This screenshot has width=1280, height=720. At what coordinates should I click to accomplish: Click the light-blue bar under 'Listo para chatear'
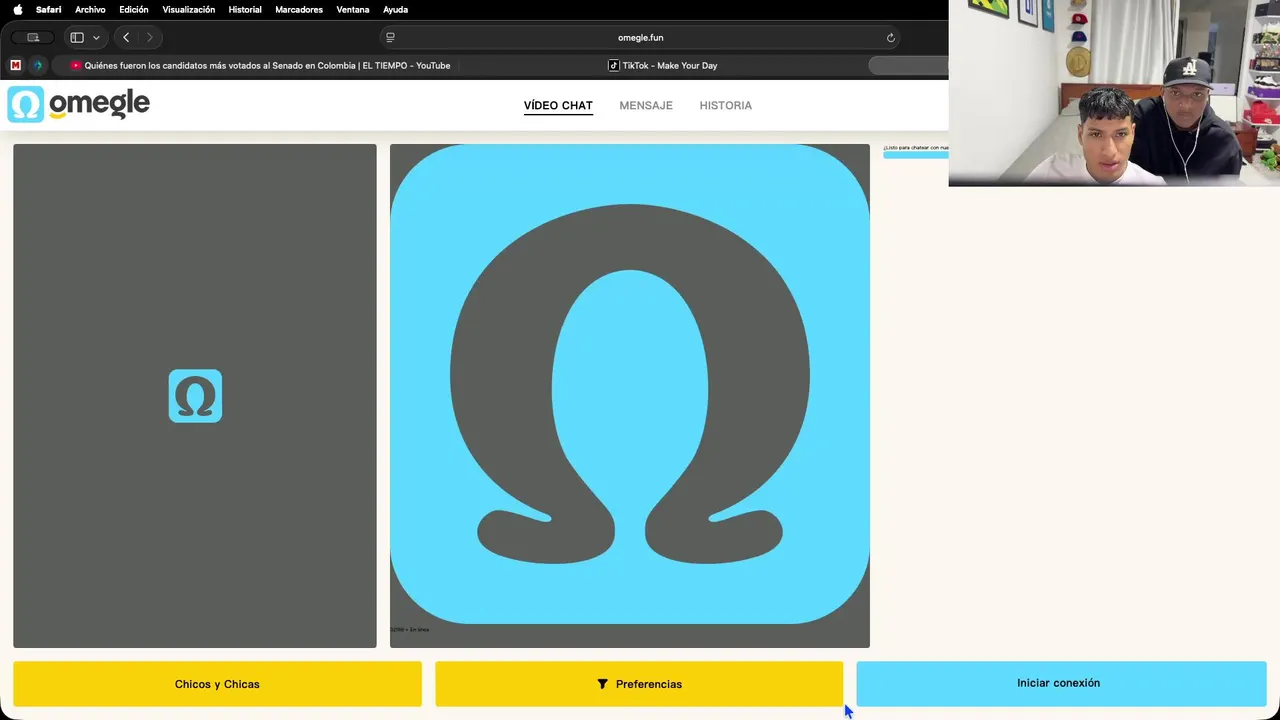pyautogui.click(x=915, y=155)
